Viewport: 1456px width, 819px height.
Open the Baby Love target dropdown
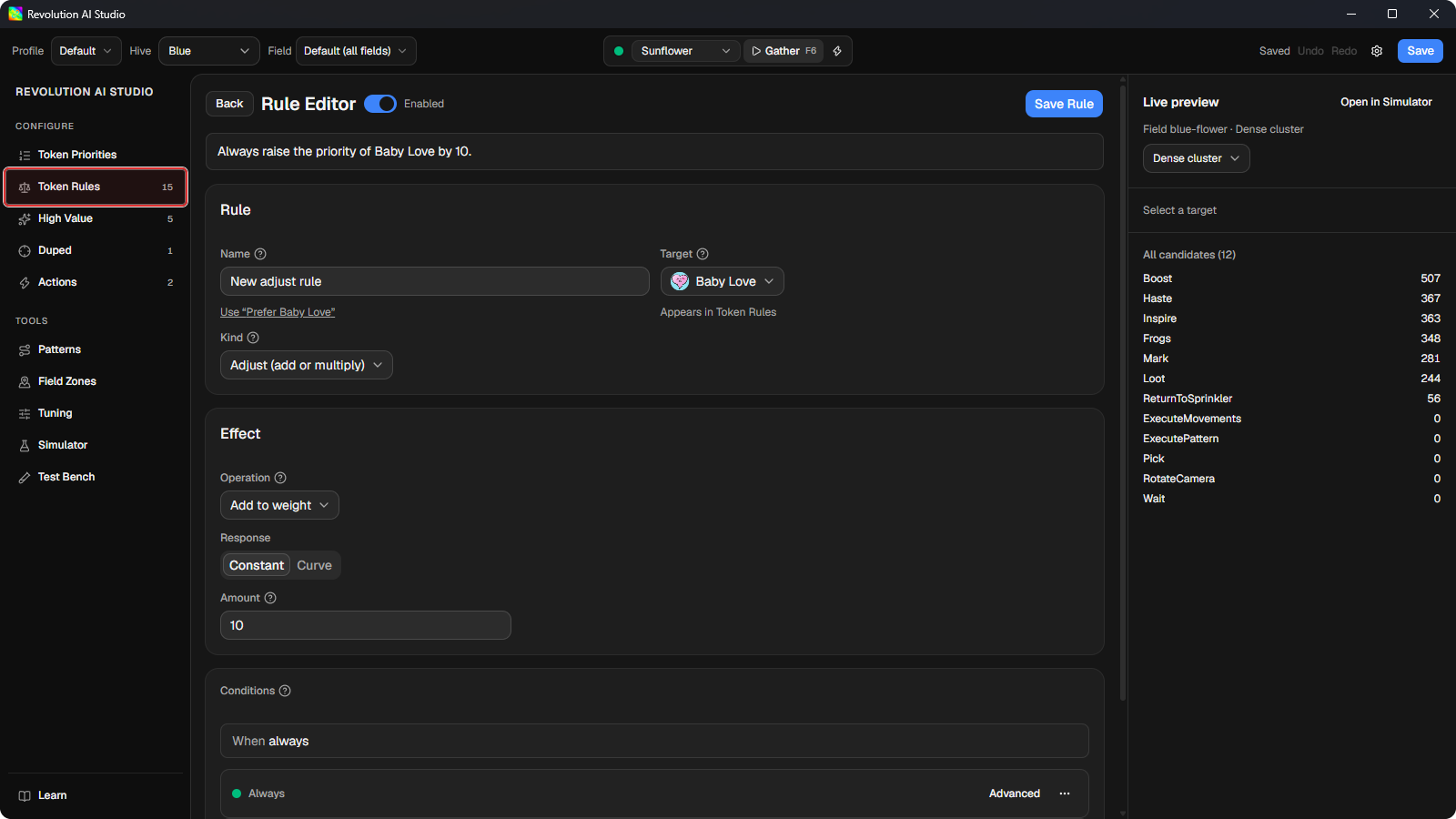click(723, 281)
